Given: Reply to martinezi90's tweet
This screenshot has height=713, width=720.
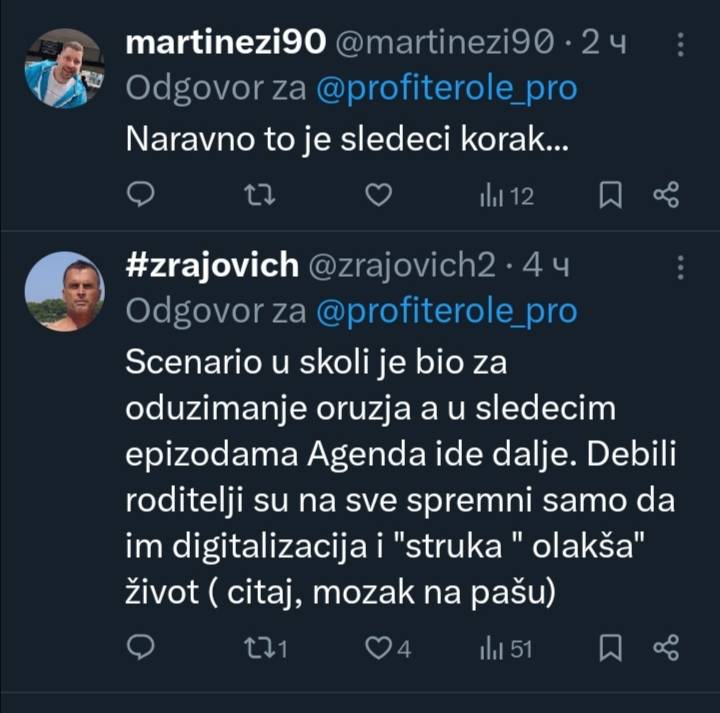Looking at the screenshot, I should tap(143, 195).
